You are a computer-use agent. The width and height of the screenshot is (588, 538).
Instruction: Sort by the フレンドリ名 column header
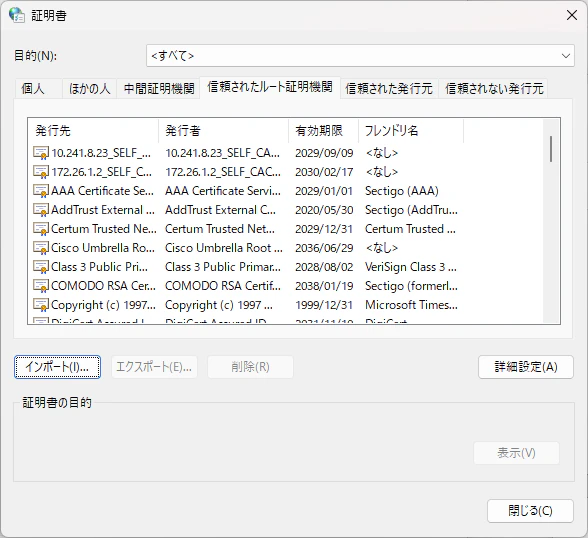(411, 131)
